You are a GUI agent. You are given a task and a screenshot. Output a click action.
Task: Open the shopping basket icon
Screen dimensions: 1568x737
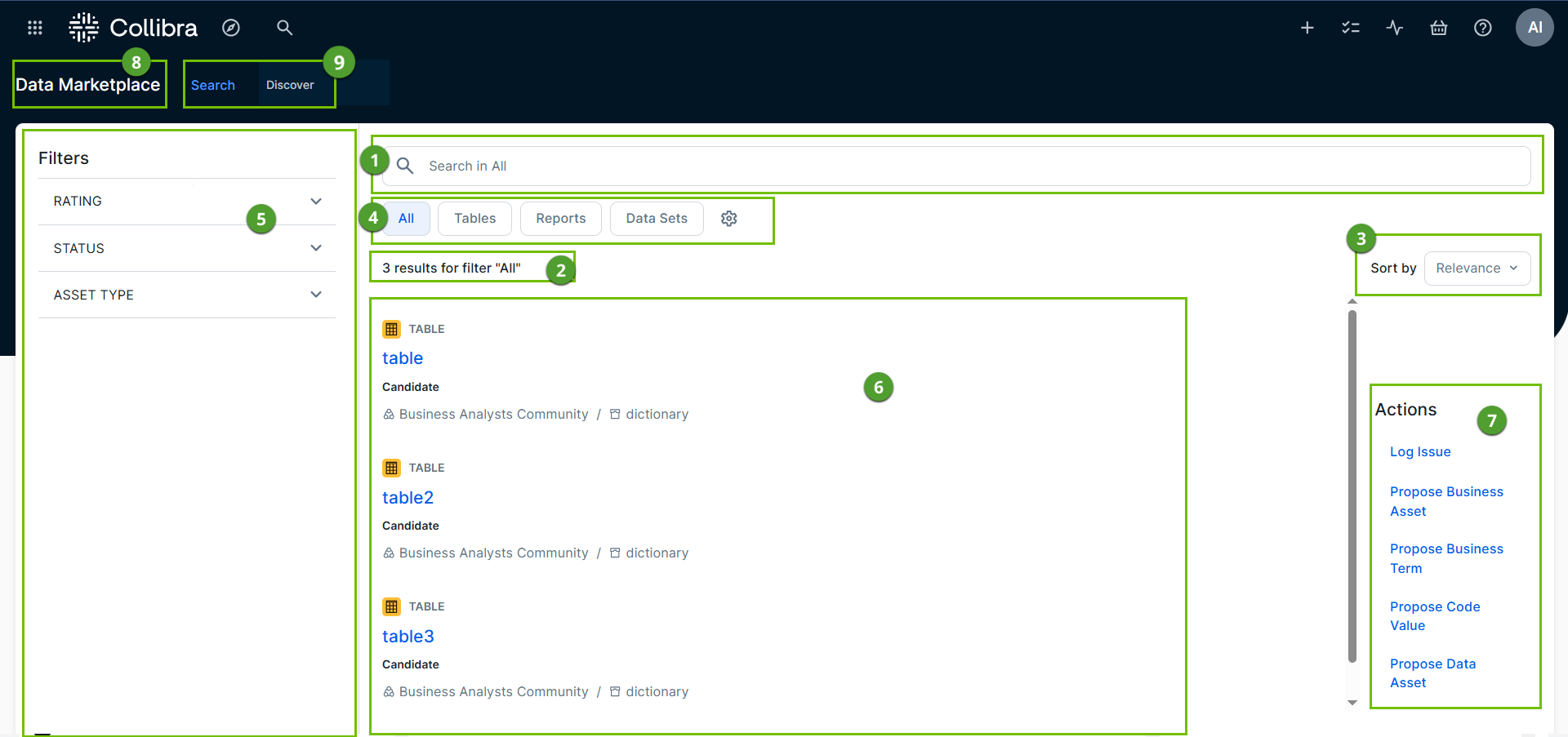tap(1439, 28)
